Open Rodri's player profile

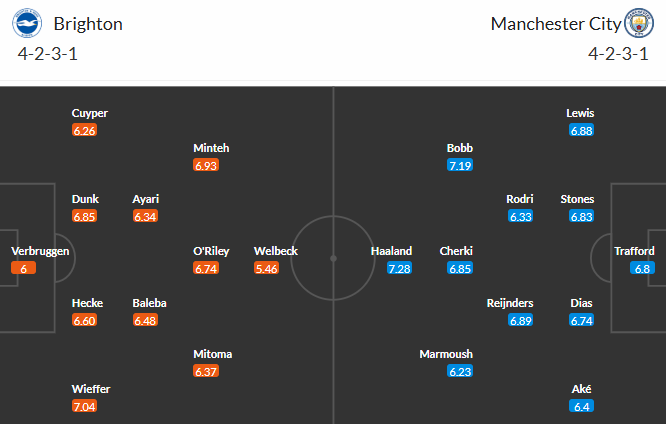520,199
